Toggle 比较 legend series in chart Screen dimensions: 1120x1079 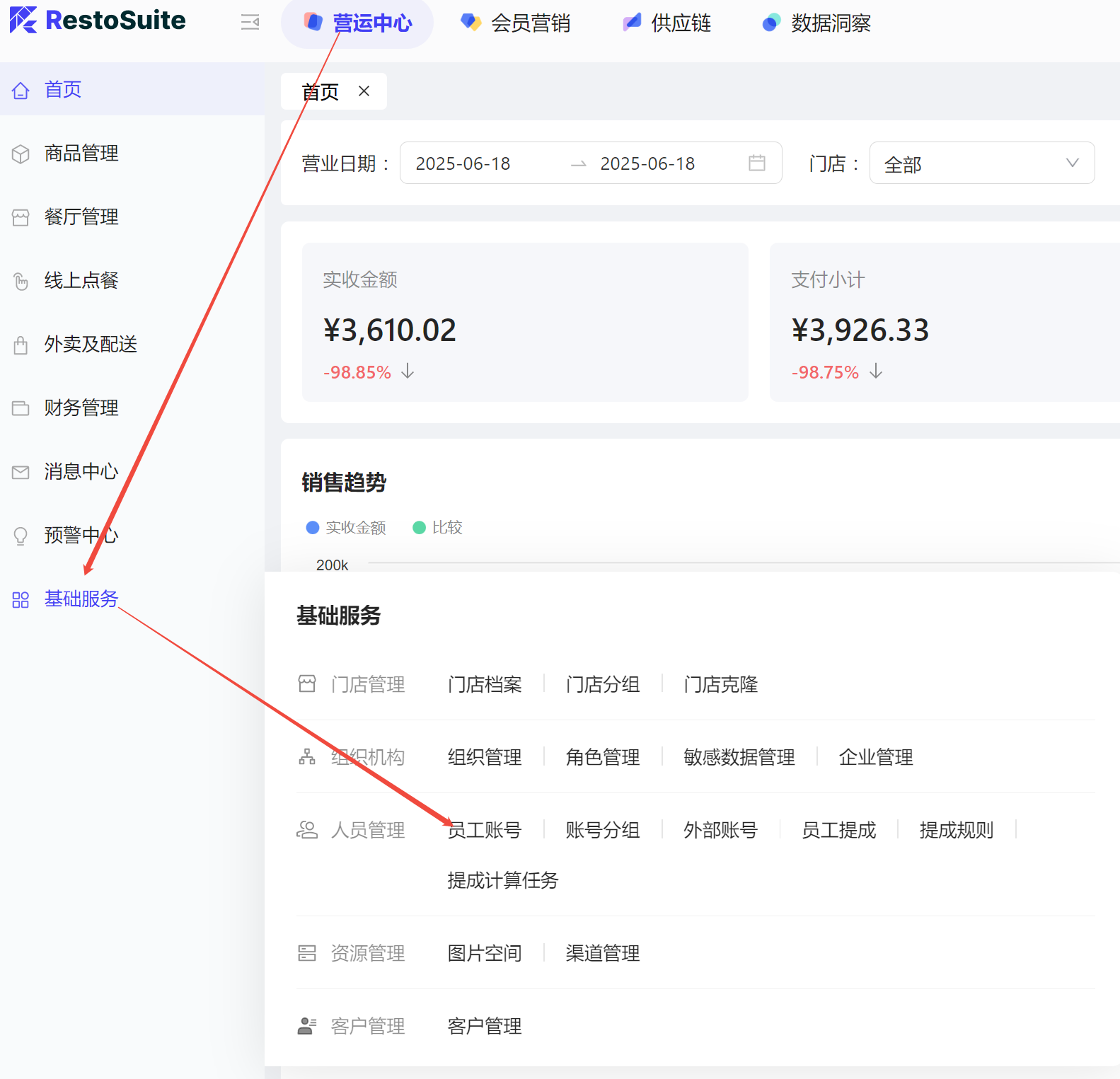pyautogui.click(x=437, y=527)
